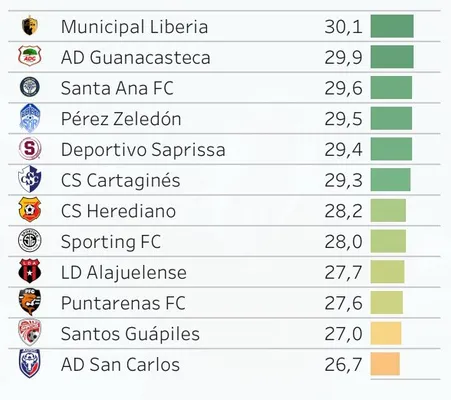Click the Municipal Liberia team name

coord(134,27)
